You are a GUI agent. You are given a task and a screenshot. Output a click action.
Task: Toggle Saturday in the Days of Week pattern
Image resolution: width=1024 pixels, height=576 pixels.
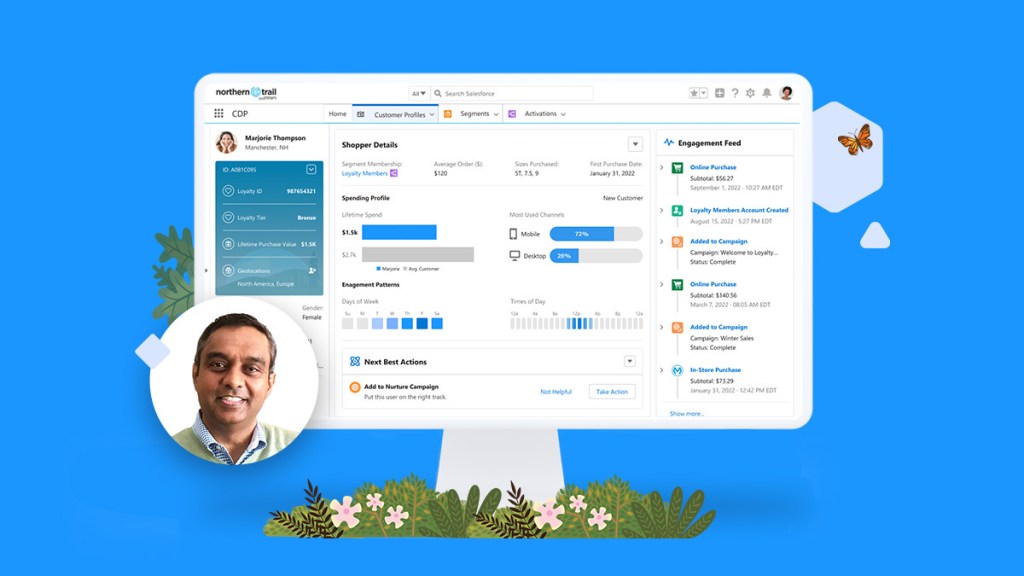(436, 323)
